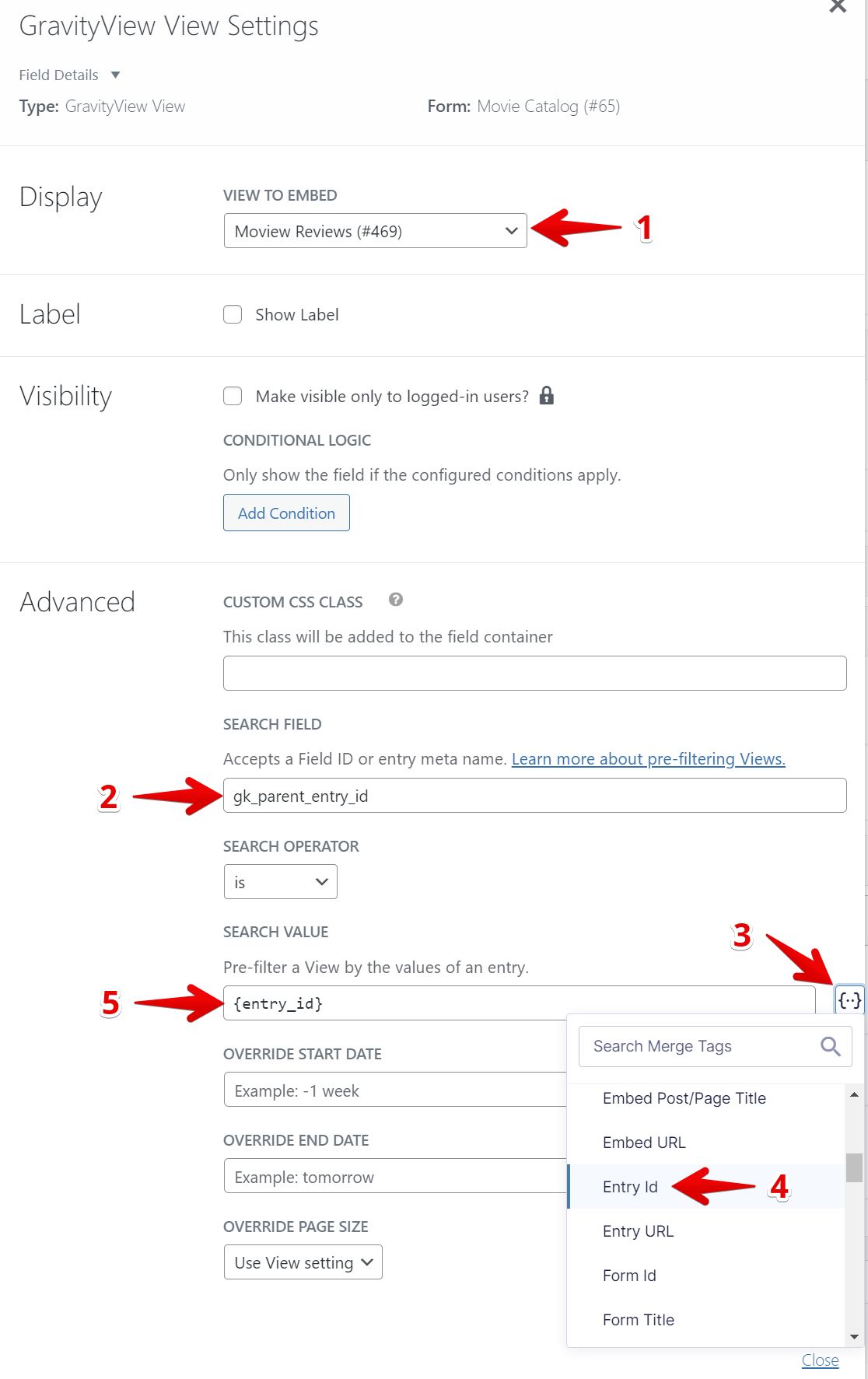Pick the Form Title merge tag
Image resolution: width=868 pixels, height=1379 pixels.
[x=639, y=1320]
